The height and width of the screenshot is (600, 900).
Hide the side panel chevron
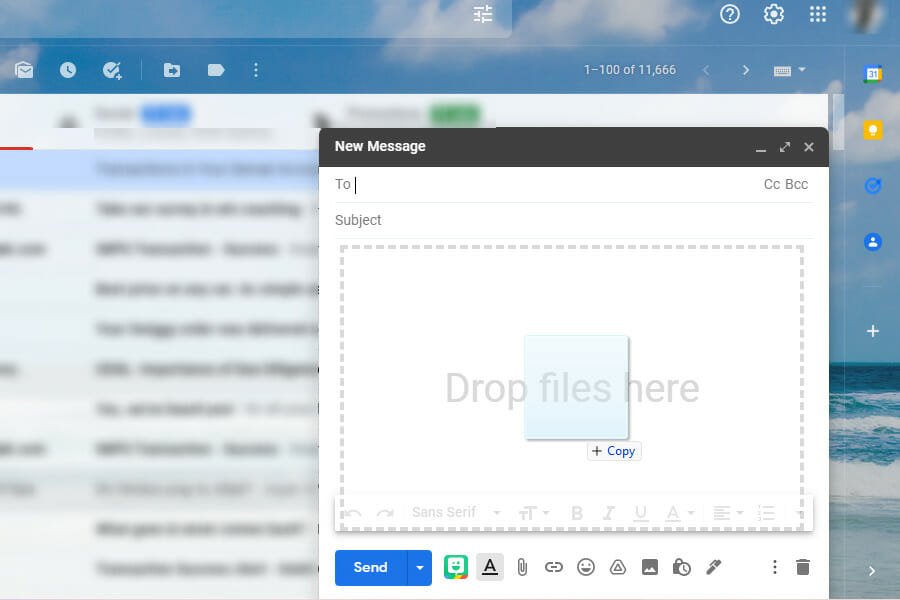tap(872, 571)
